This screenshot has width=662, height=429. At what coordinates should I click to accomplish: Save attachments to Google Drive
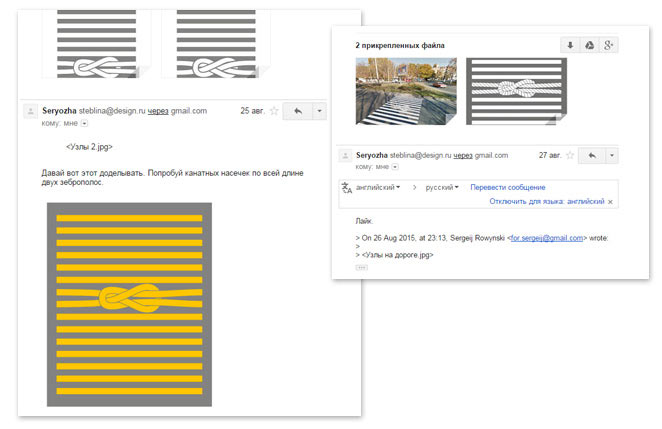coord(589,45)
